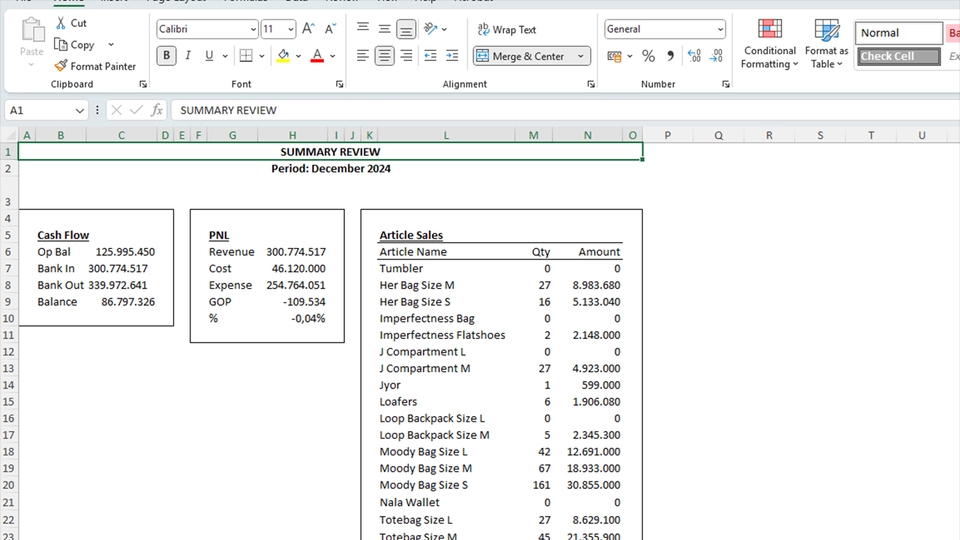Open font color dropdown arrow
Image resolution: width=960 pixels, height=540 pixels.
[332, 56]
